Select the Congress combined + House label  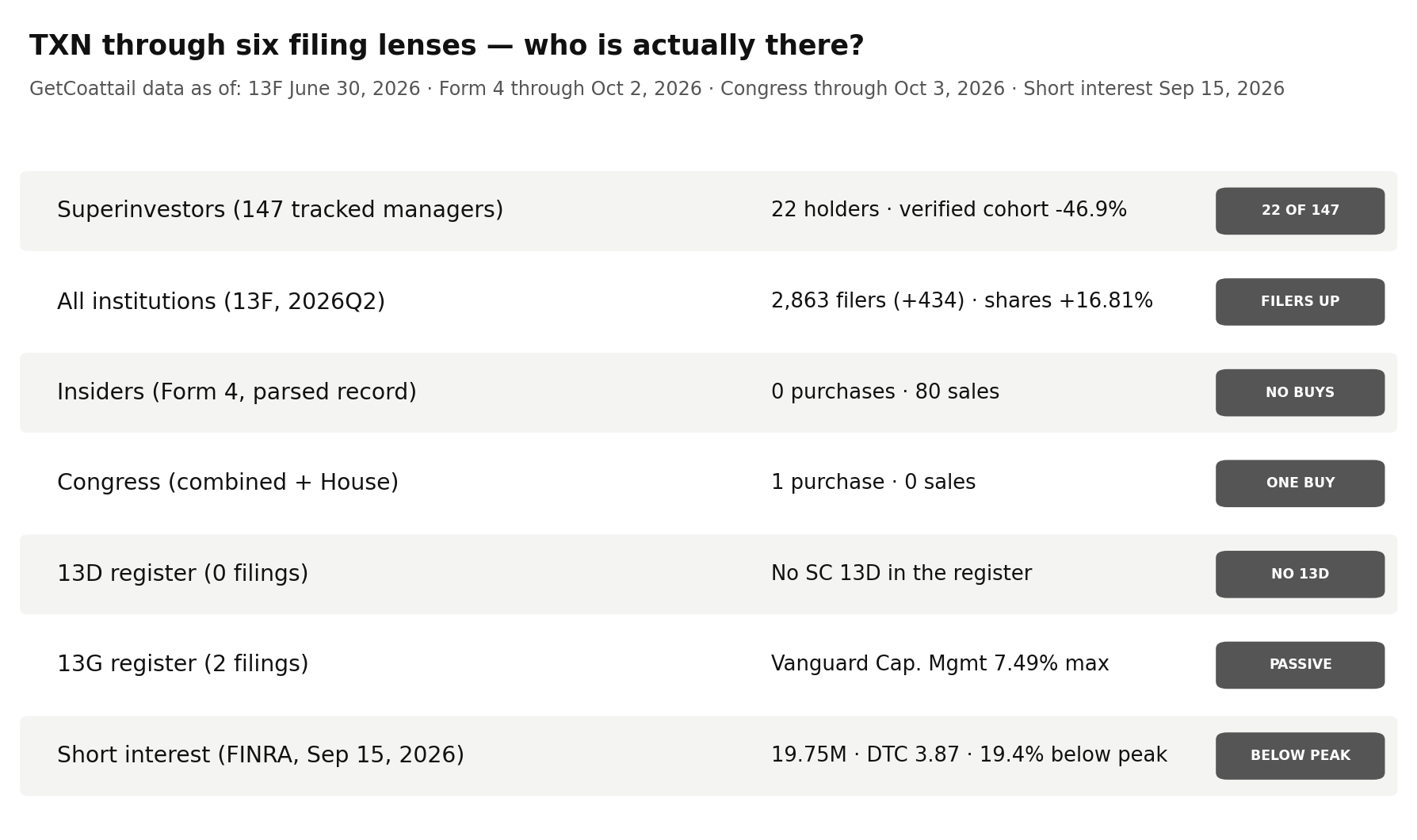tap(227, 483)
